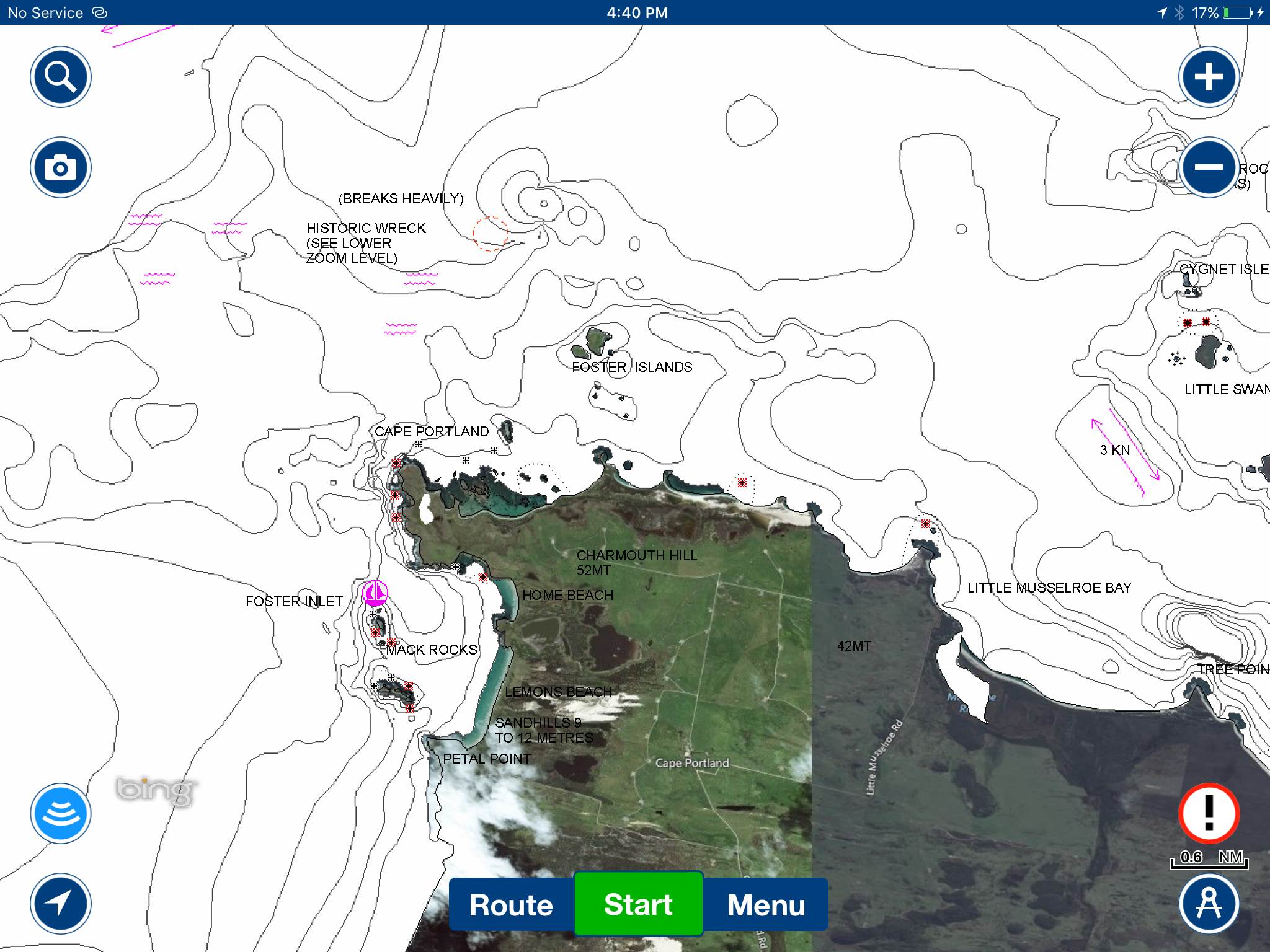The width and height of the screenshot is (1270, 952).
Task: Tap the magenta sailboat marker
Action: 375,593
